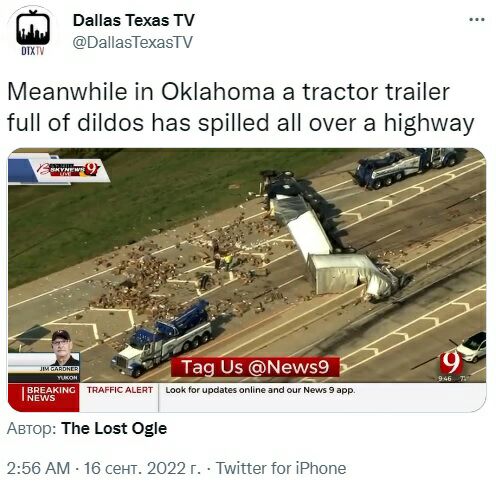
Task: Click the Автор label before author name
Action: tap(32, 429)
